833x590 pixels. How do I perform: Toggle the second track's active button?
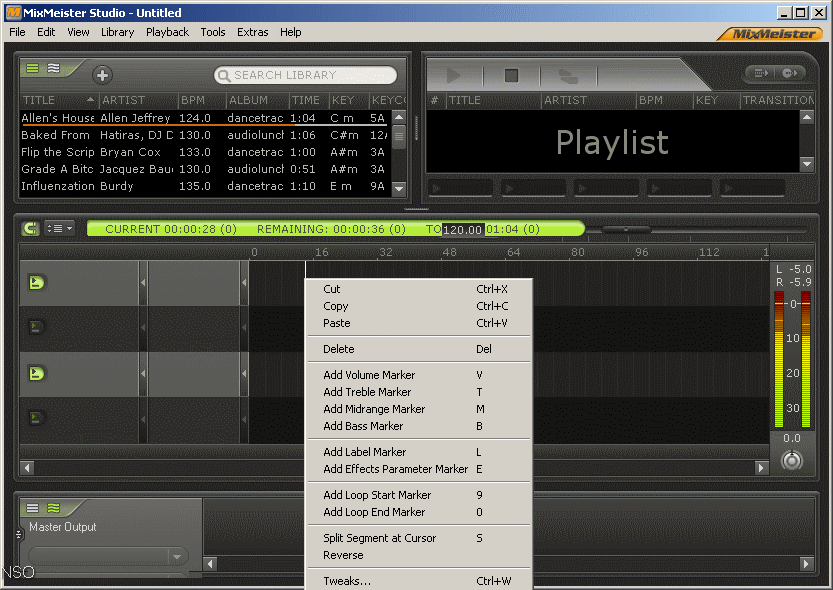(x=36, y=327)
